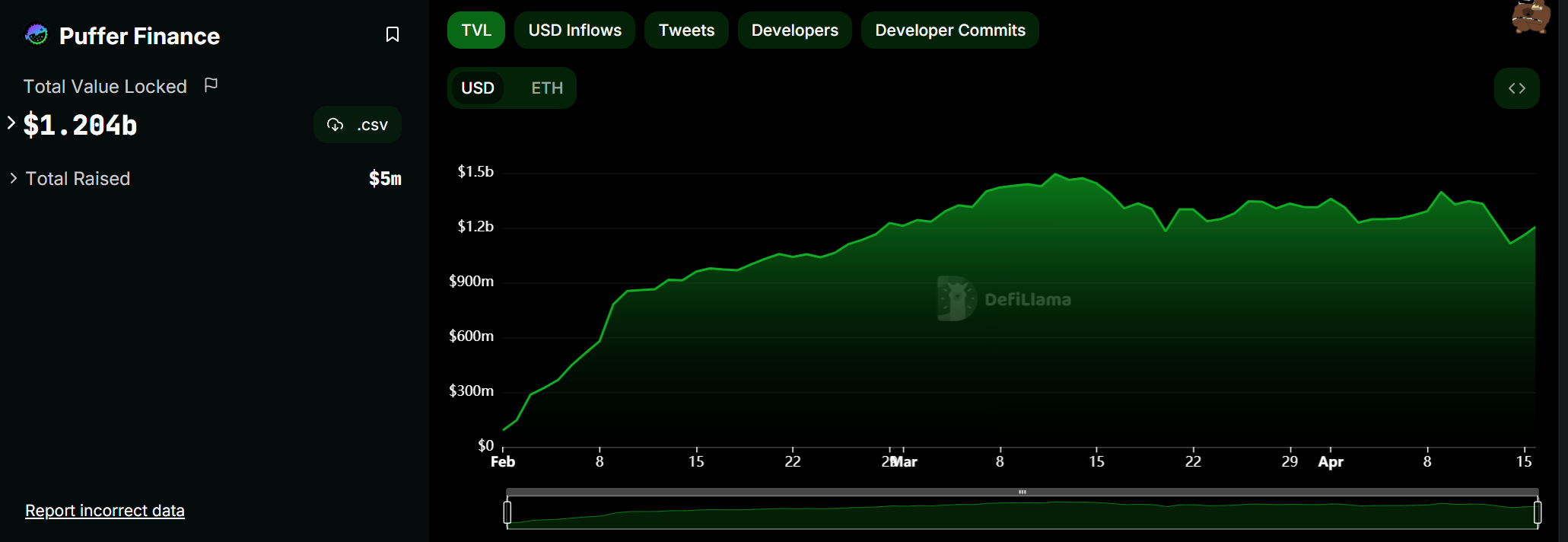Click the Puffer Finance title text

point(139,36)
